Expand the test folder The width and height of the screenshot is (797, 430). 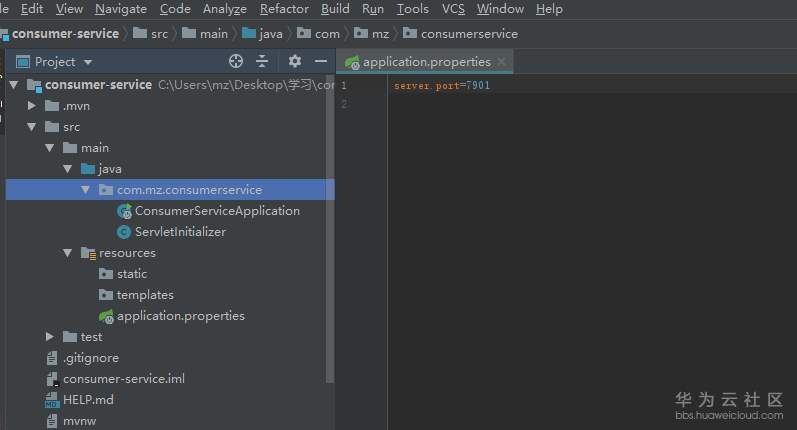point(49,337)
